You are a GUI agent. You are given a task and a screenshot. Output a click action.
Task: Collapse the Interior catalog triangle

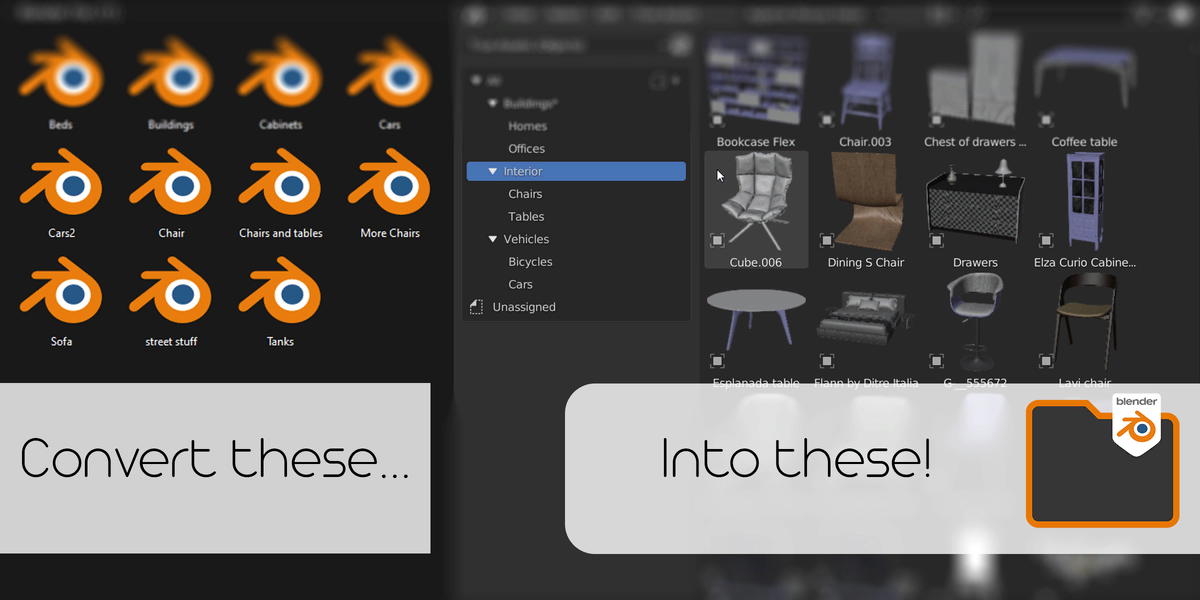[x=493, y=172]
